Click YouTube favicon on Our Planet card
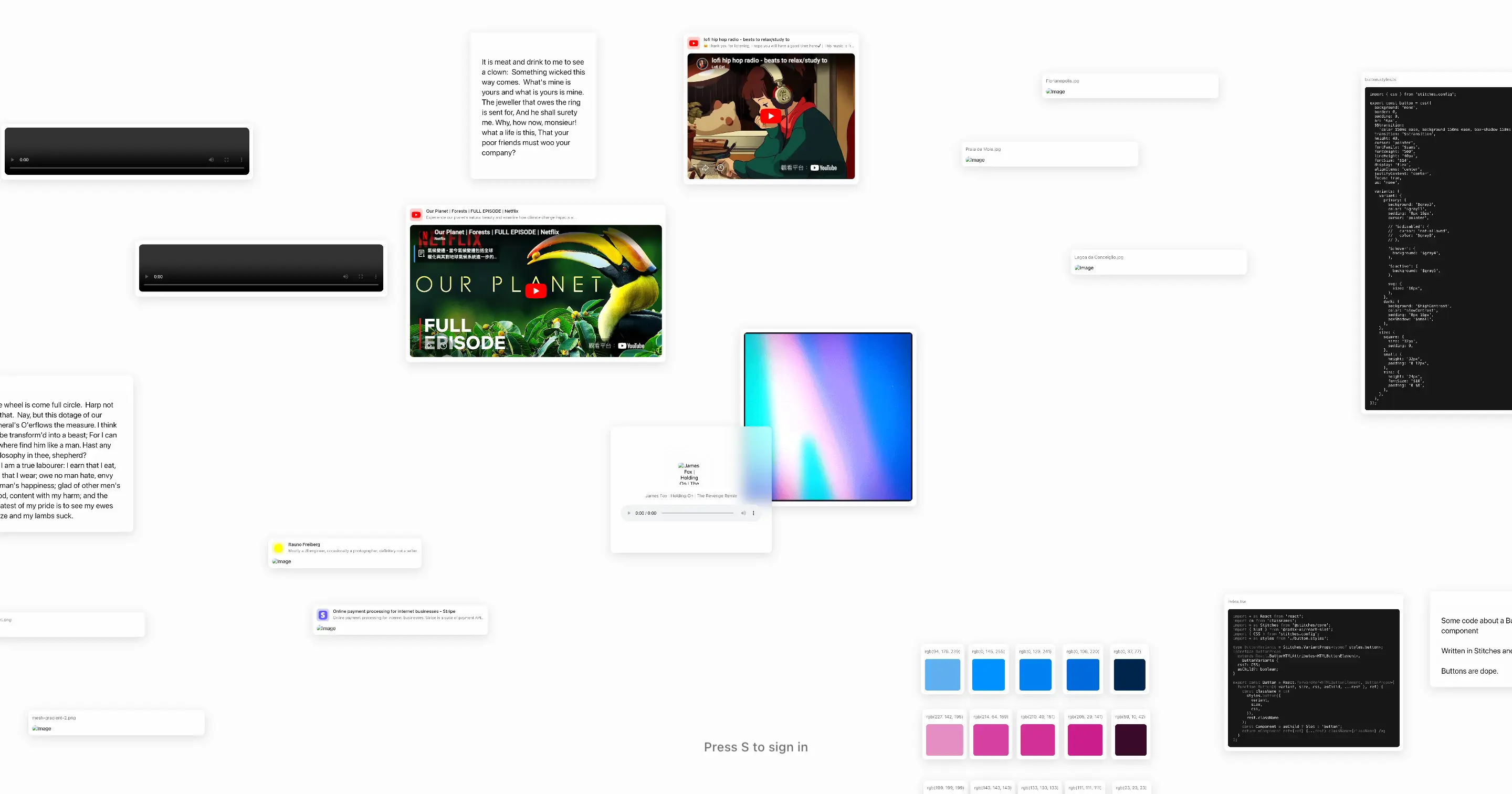The image size is (1512, 794). [416, 214]
